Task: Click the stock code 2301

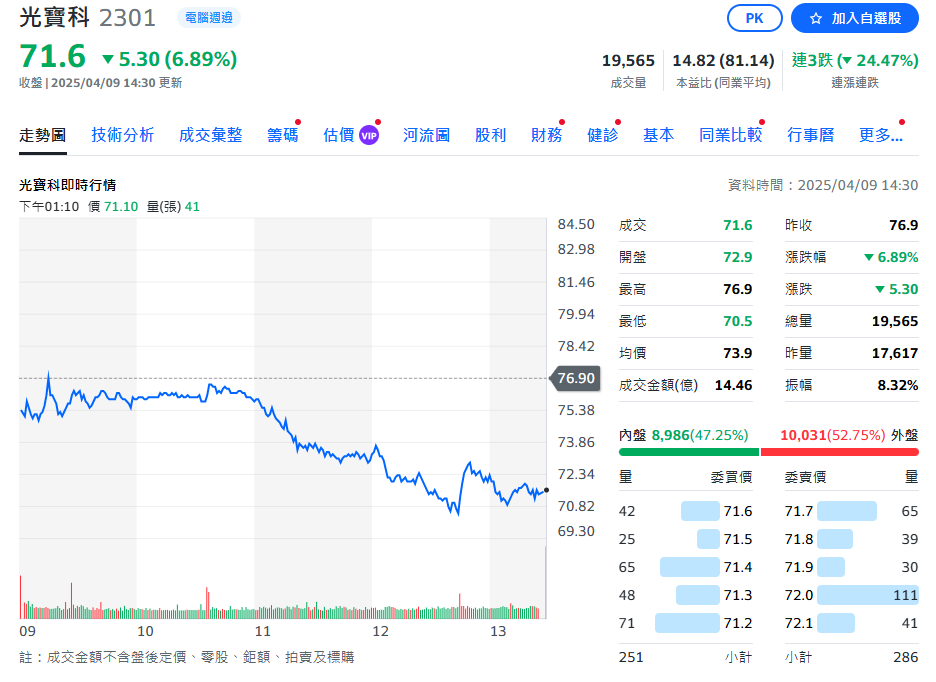Action: tap(127, 18)
